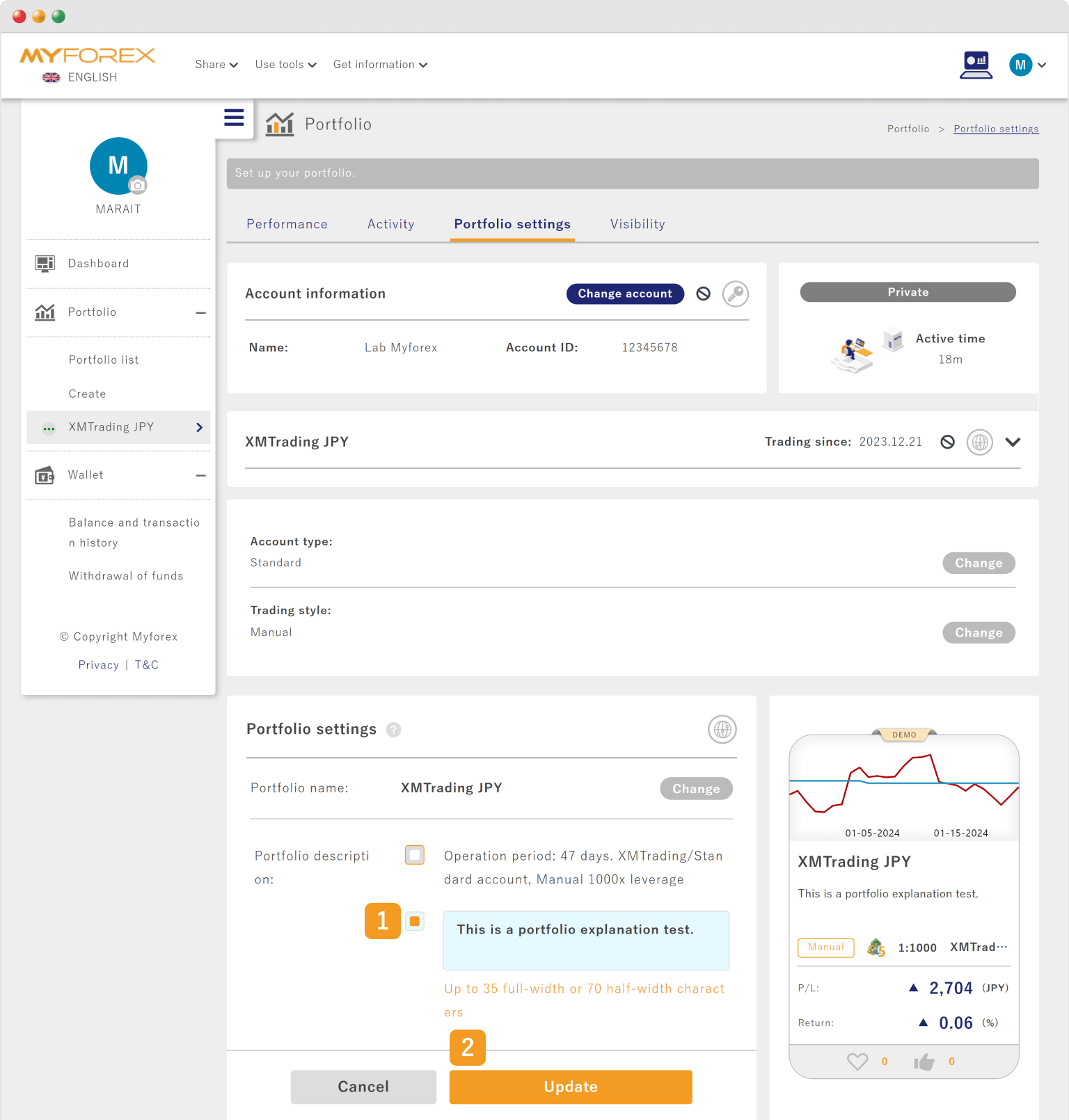Viewport: 1069px width, 1120px height.
Task: Click the portfolio description text field
Action: pyautogui.click(x=586, y=941)
